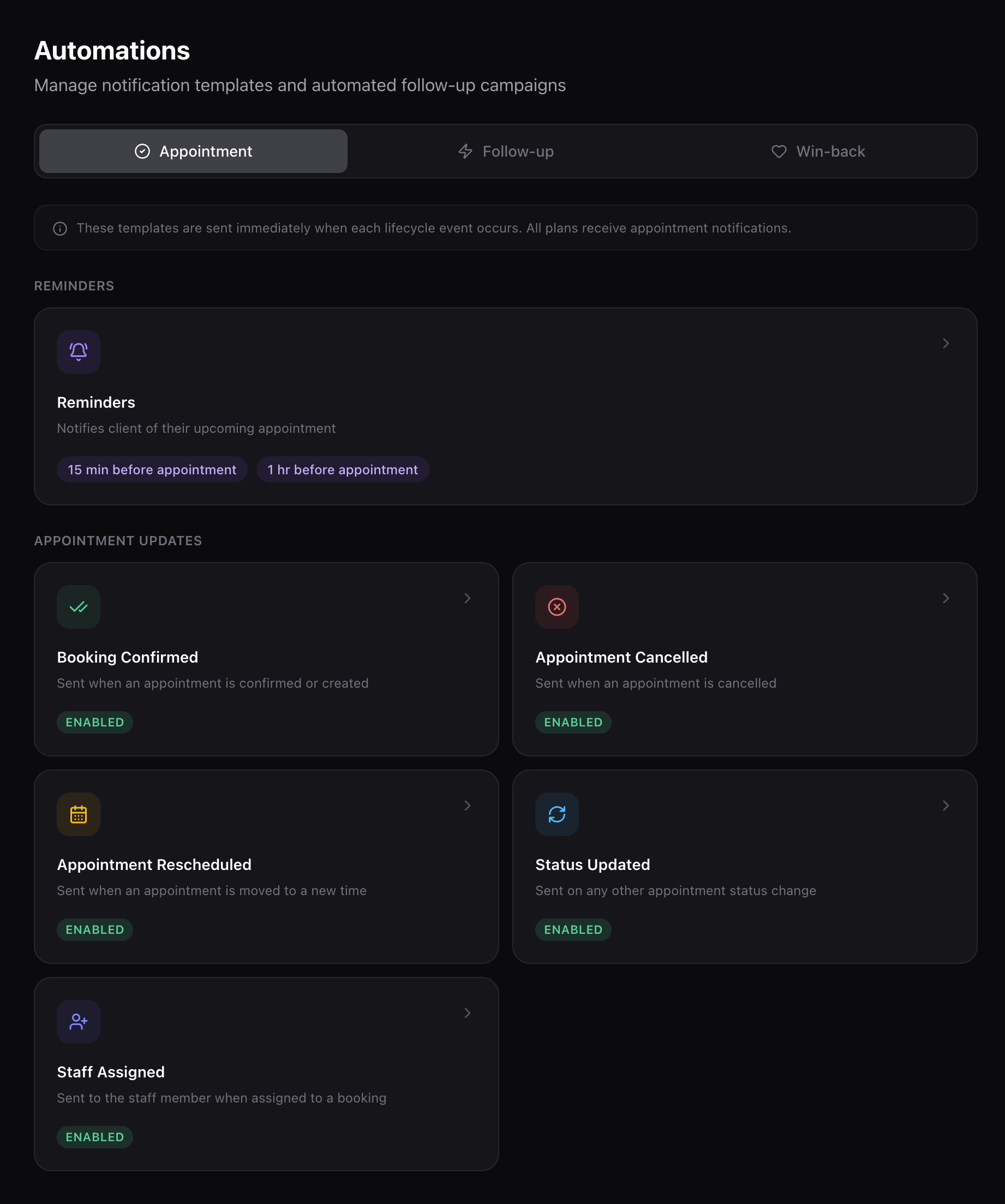
Task: Click the ENABLED badge on Staff Assigned
Action: tap(94, 1137)
